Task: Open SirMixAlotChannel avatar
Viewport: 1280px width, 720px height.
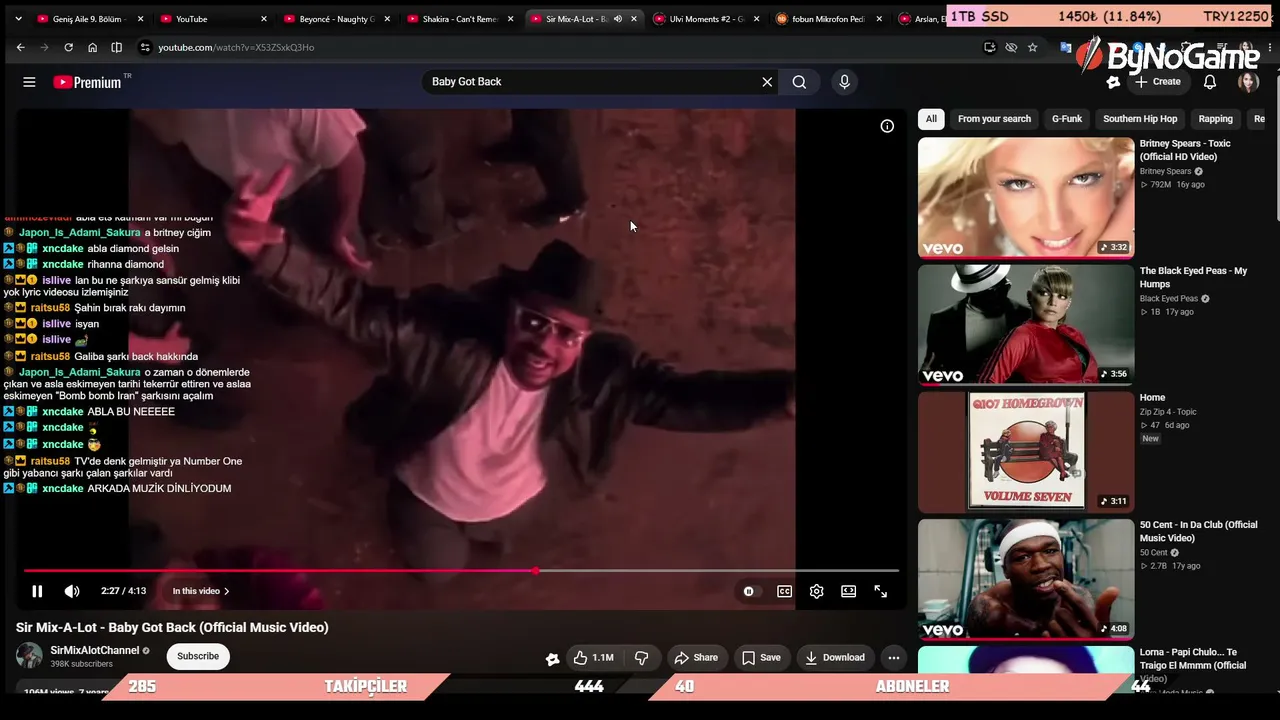Action: (x=29, y=656)
